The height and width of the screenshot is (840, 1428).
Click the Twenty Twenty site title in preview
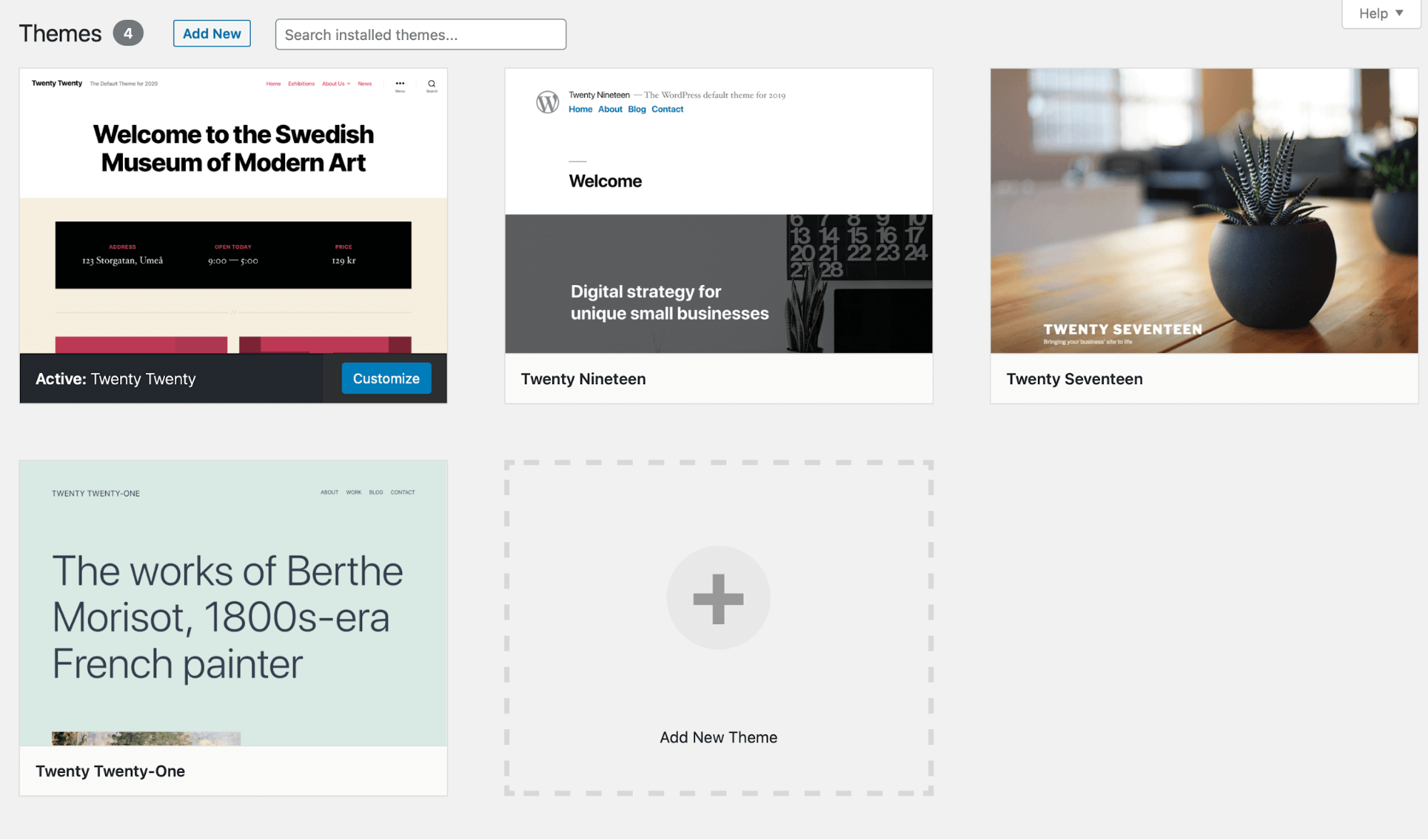click(x=56, y=83)
